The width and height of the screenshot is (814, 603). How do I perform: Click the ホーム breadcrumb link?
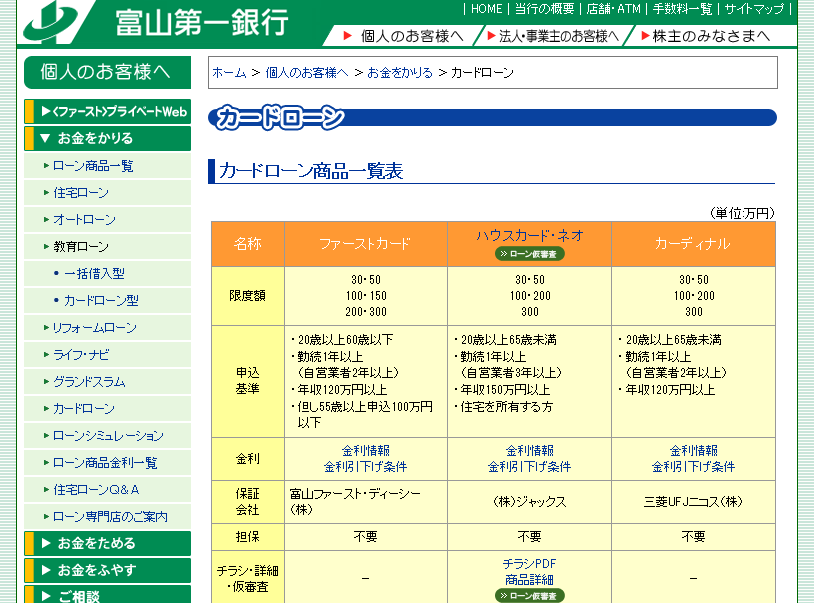224,72
